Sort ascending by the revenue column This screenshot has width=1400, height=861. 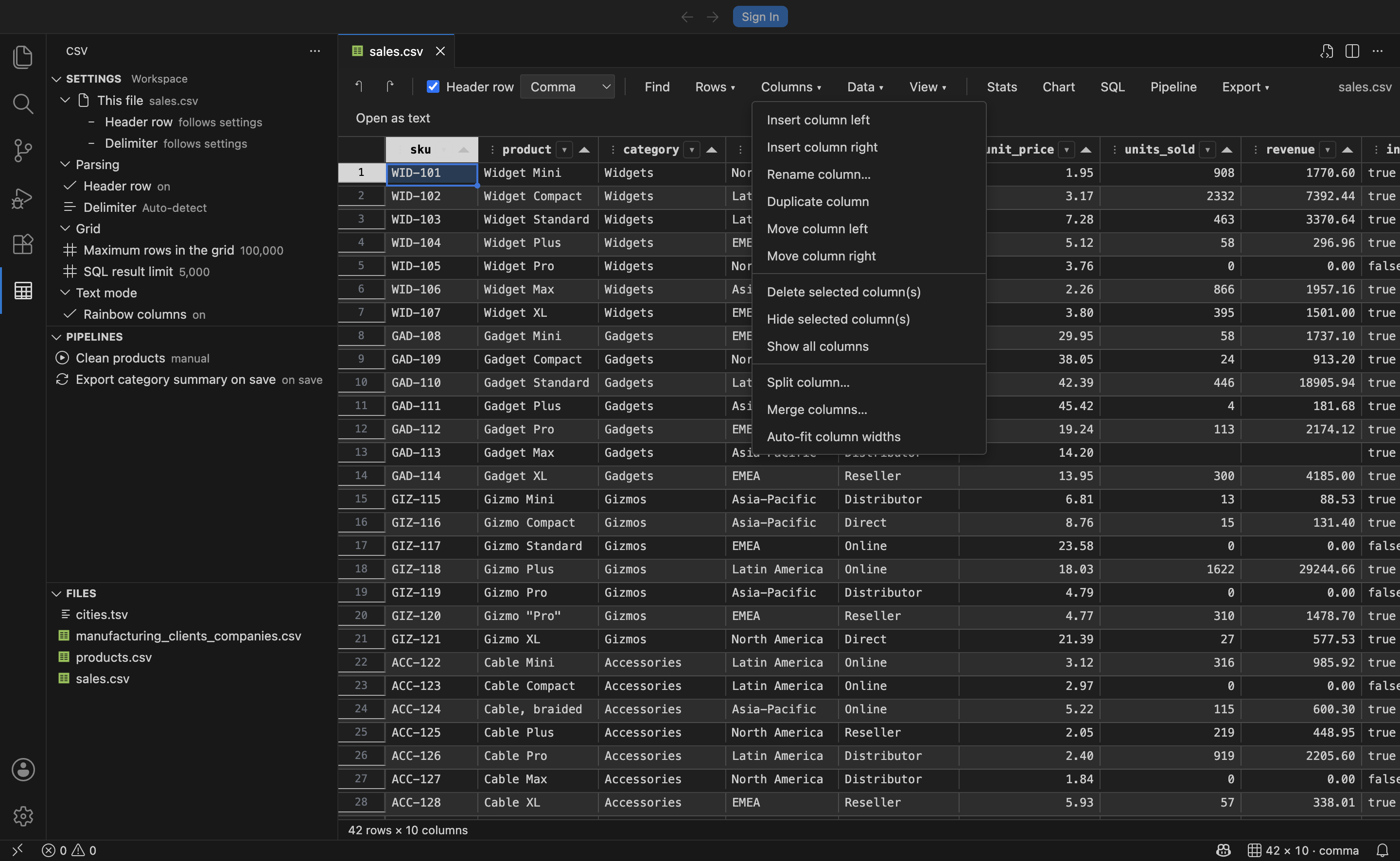click(1347, 150)
